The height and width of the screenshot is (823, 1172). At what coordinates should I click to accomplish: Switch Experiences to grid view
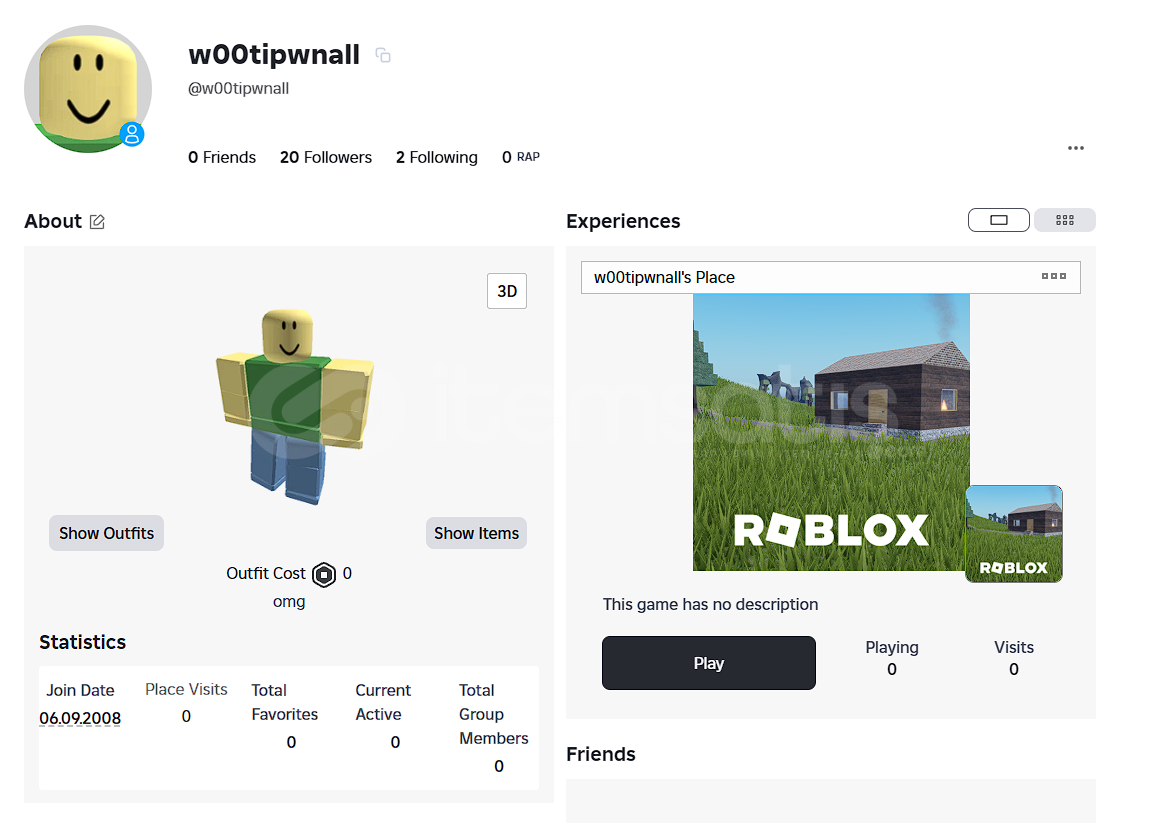[x=1065, y=220]
